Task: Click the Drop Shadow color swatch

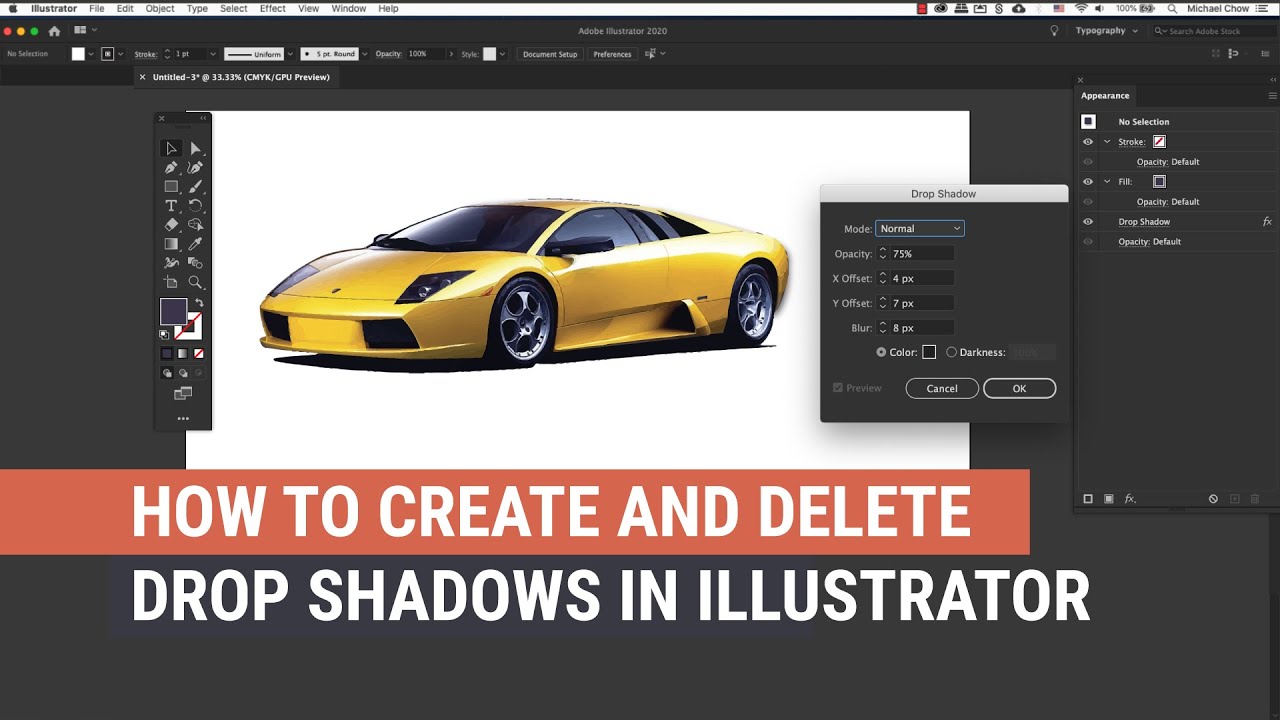Action: pyautogui.click(x=929, y=352)
